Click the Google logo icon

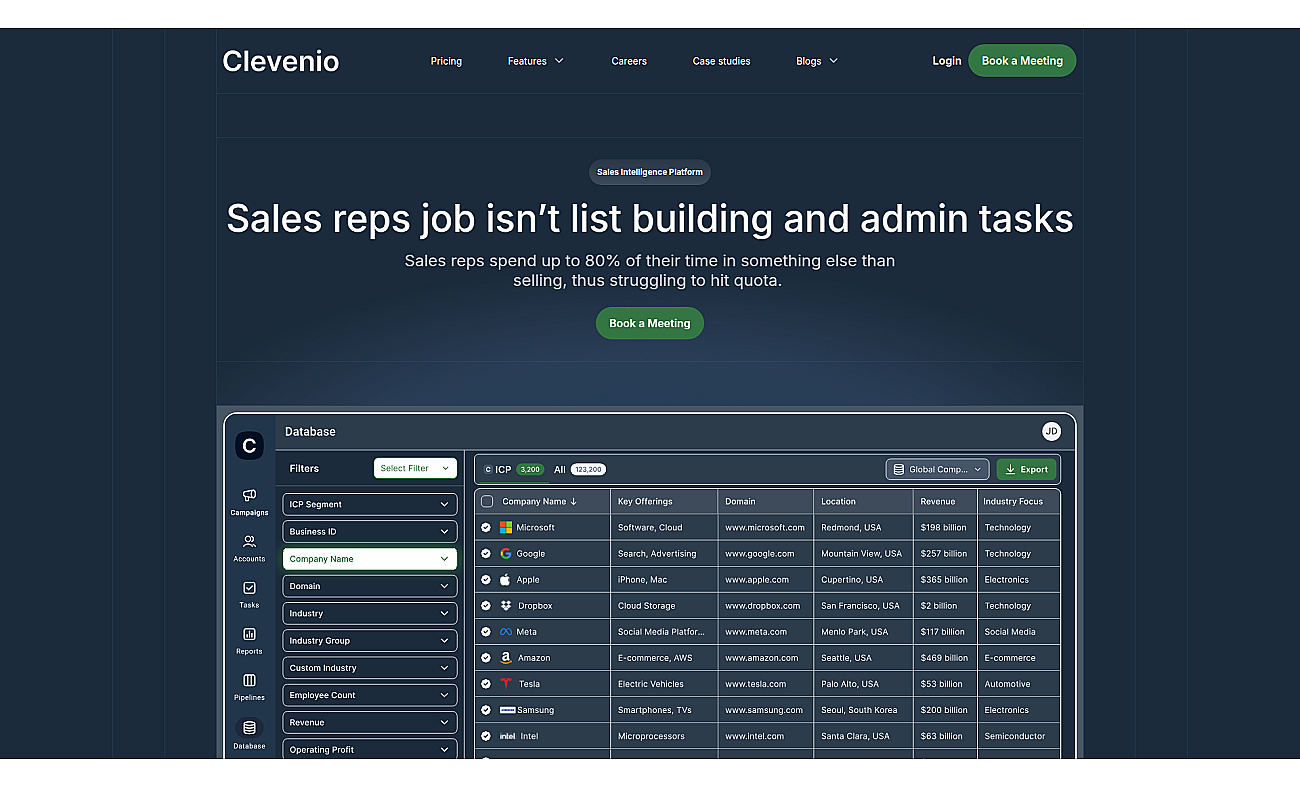506,553
